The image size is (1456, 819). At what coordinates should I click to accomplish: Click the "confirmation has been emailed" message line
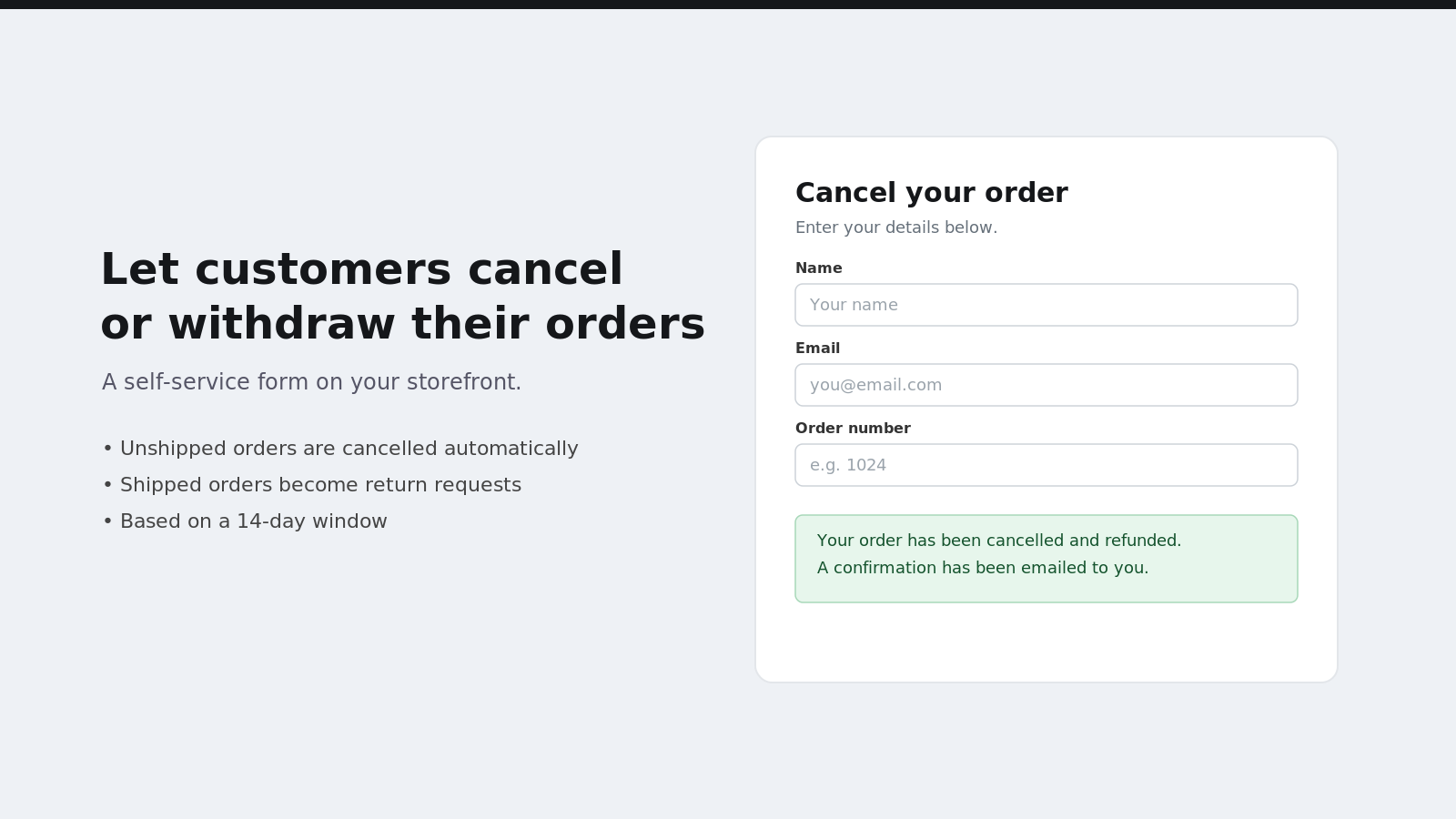point(983,568)
